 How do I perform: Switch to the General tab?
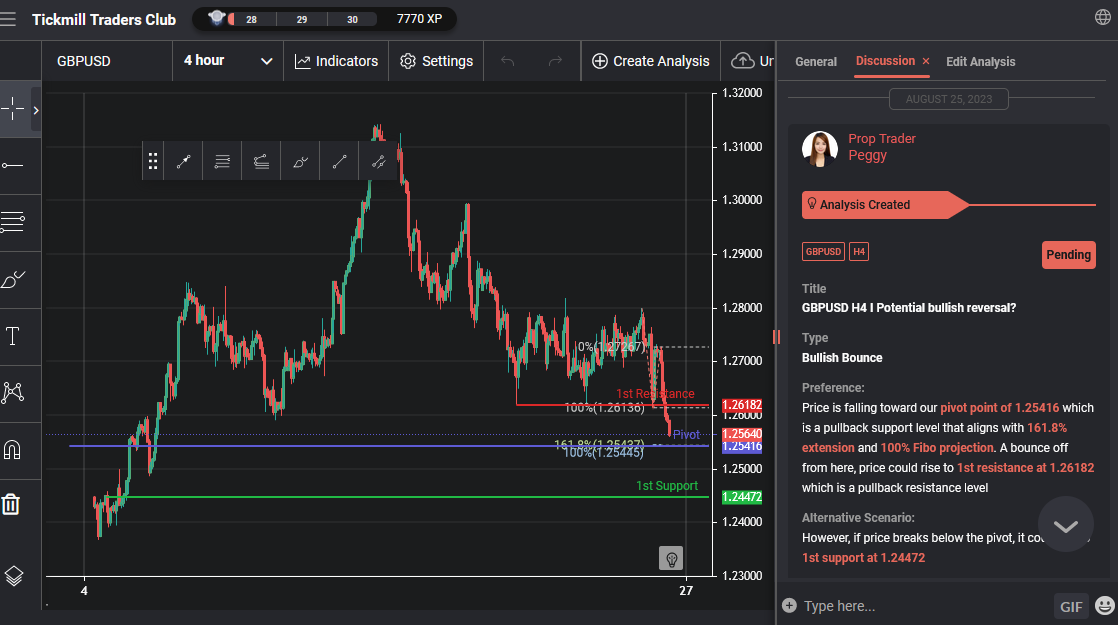click(816, 62)
